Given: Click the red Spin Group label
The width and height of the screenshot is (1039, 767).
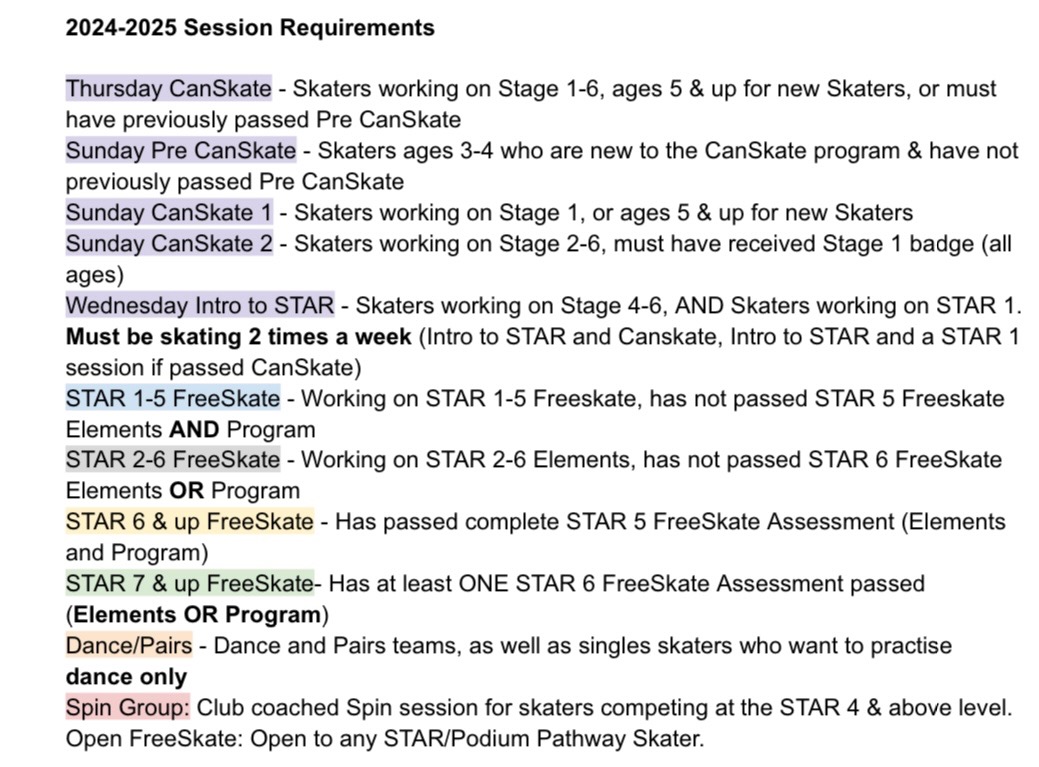Looking at the screenshot, I should (x=128, y=707).
